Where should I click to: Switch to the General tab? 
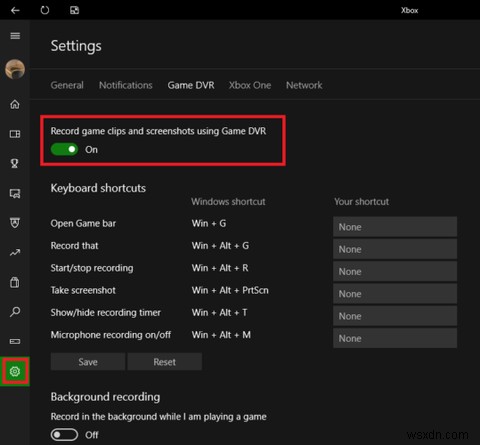(x=67, y=85)
